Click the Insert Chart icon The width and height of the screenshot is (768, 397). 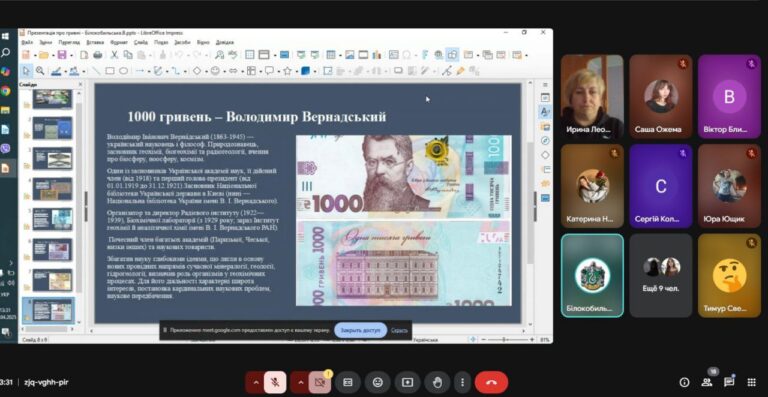(x=376, y=55)
